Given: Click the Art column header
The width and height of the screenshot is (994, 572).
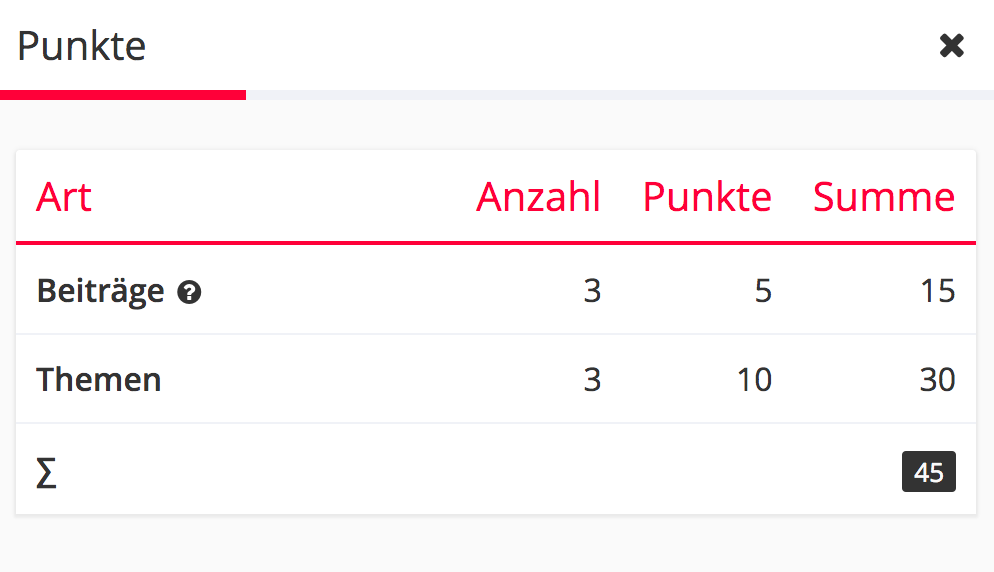Looking at the screenshot, I should pos(64,197).
